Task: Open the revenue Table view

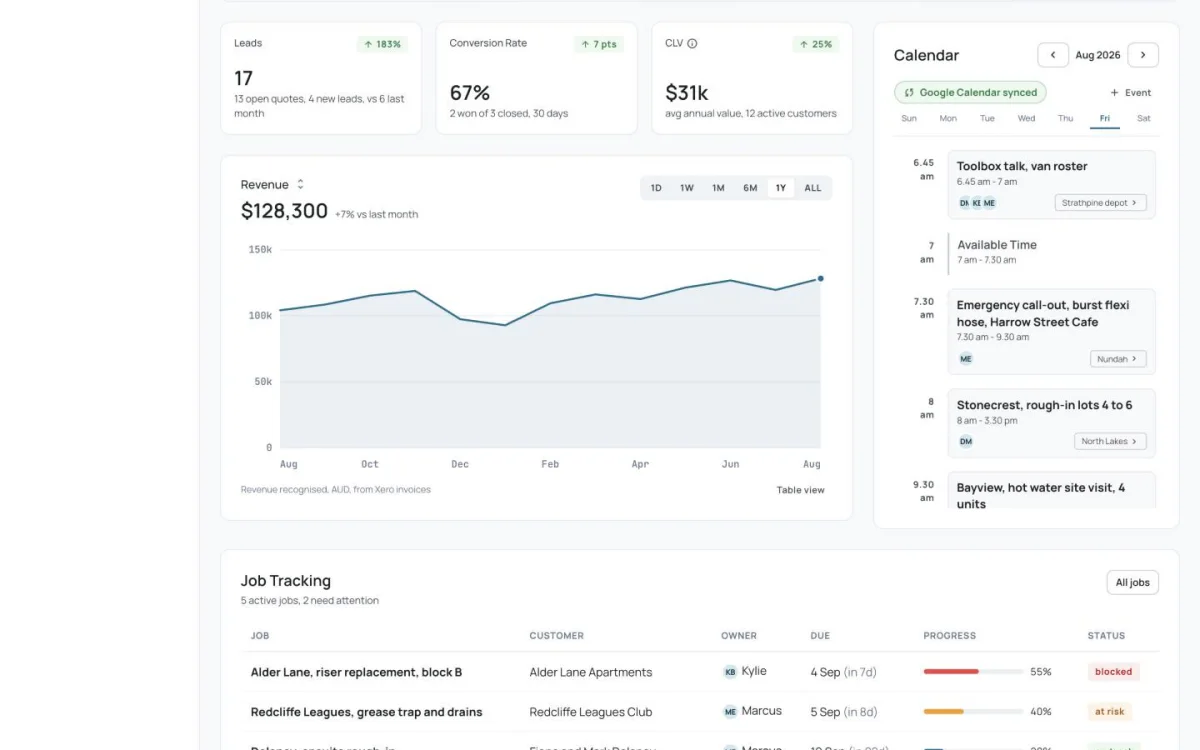Action: click(x=801, y=490)
